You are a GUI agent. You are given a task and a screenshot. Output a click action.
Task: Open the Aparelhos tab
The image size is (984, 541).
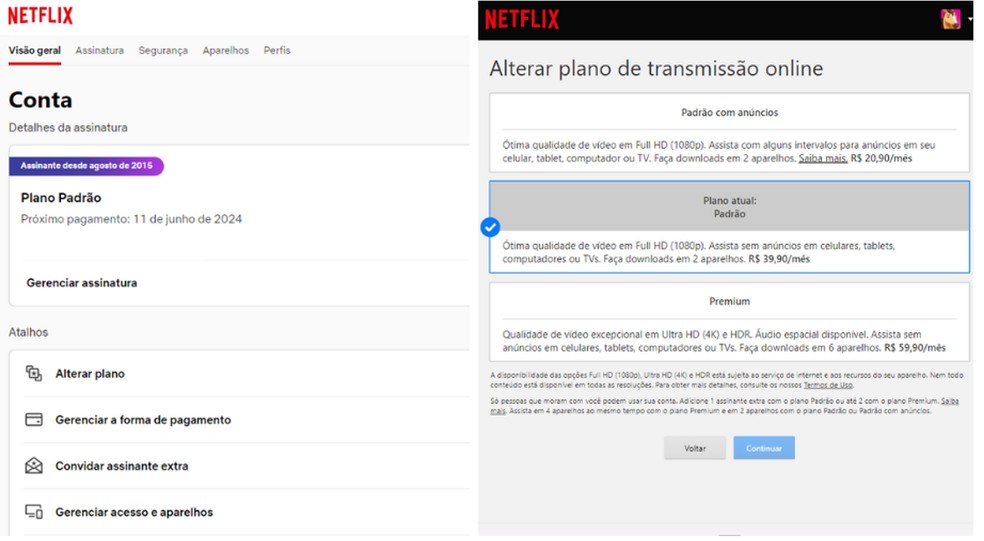(226, 50)
